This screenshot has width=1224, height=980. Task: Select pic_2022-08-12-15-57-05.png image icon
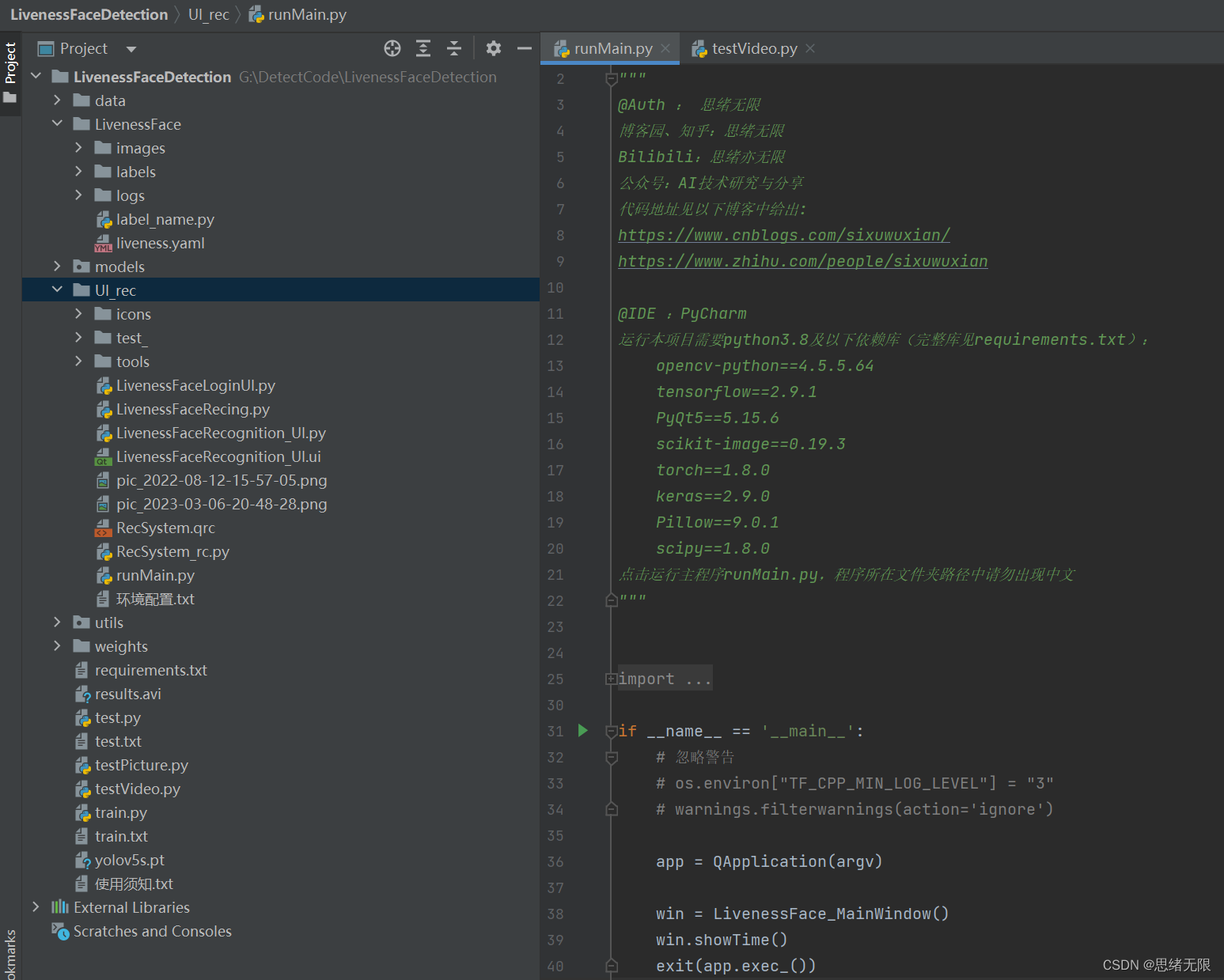[x=104, y=480]
